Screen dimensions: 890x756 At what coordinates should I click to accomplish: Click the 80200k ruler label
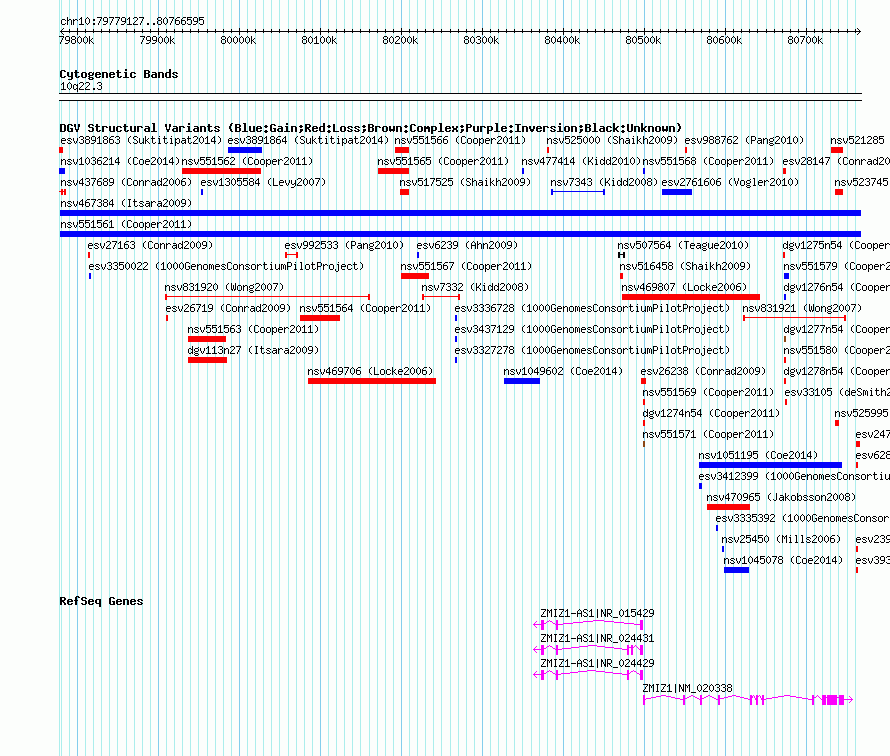(x=400, y=40)
